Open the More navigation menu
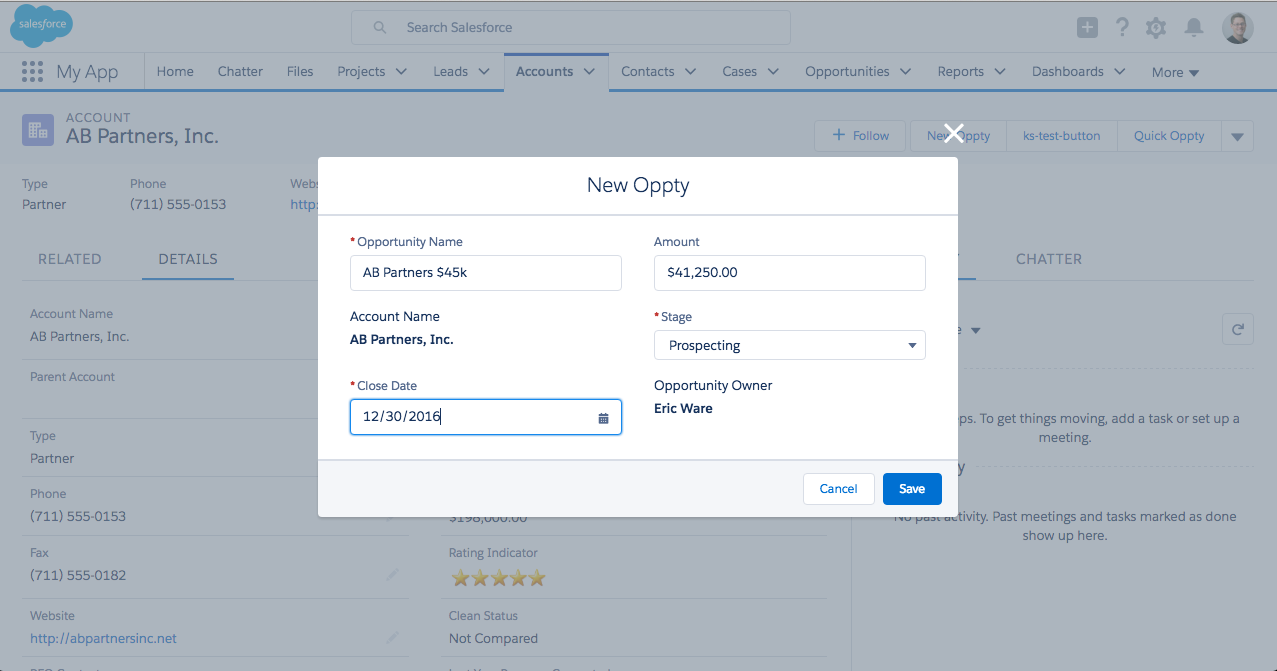1277x671 pixels. pos(1175,72)
